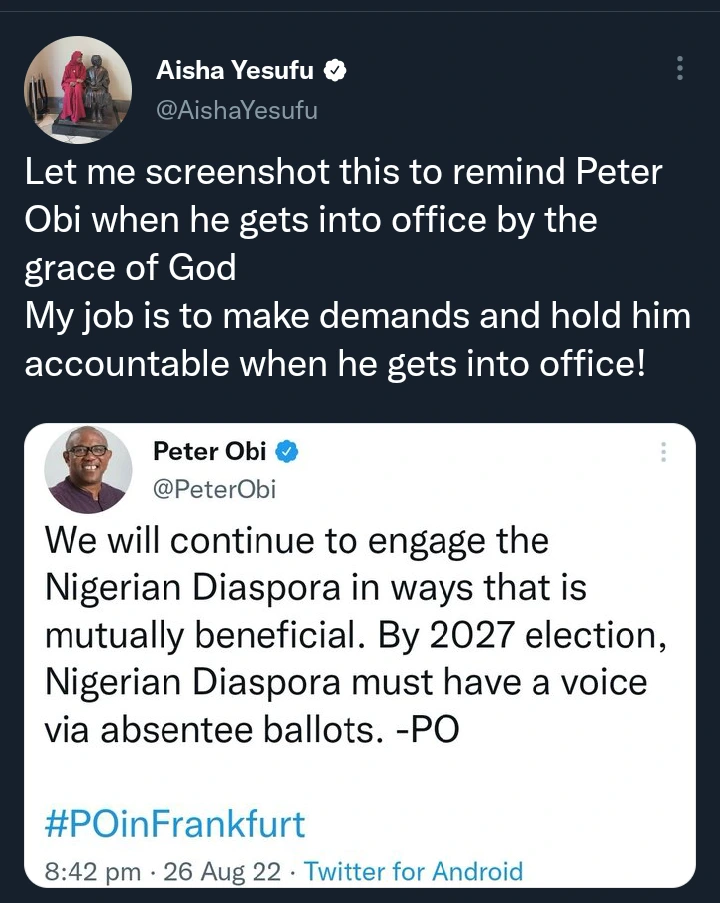Click the blue verified badge beside Peter Obi
Screen dimensions: 720x903
[288, 452]
